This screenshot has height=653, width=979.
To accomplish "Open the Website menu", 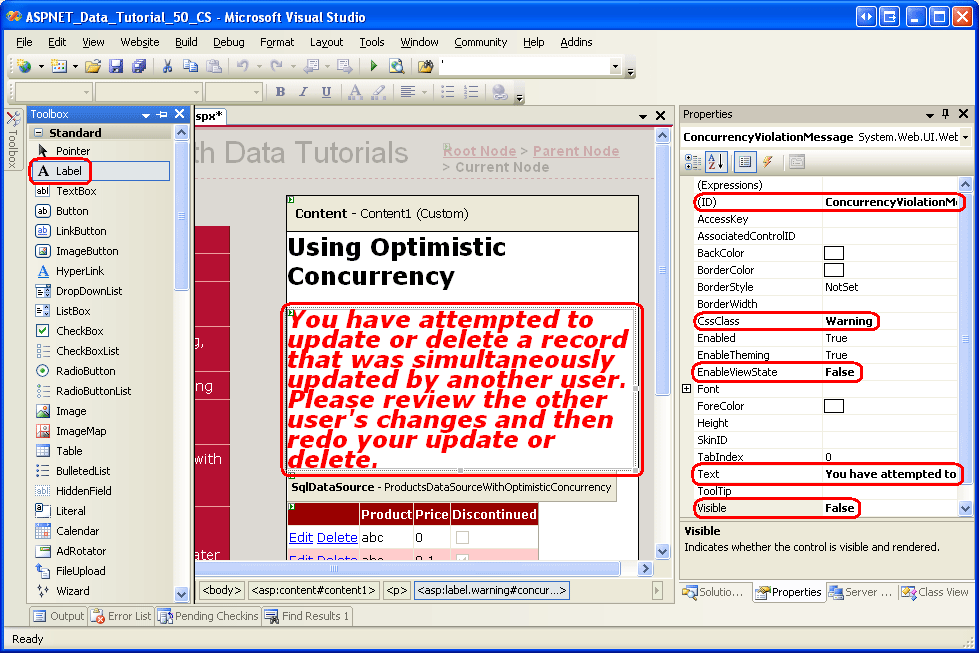I will pyautogui.click(x=139, y=42).
